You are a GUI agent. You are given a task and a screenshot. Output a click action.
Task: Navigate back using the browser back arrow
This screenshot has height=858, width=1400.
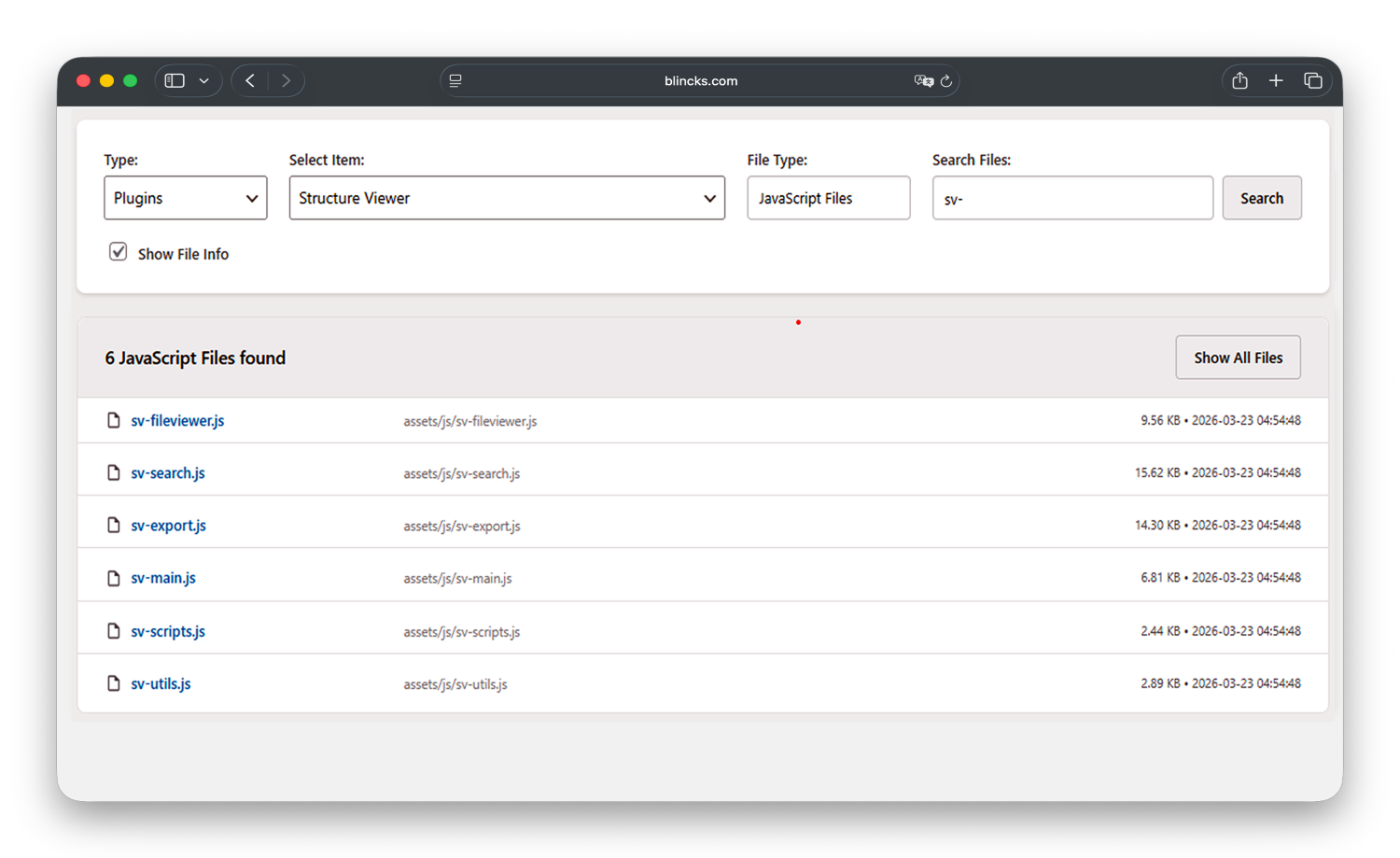point(249,80)
